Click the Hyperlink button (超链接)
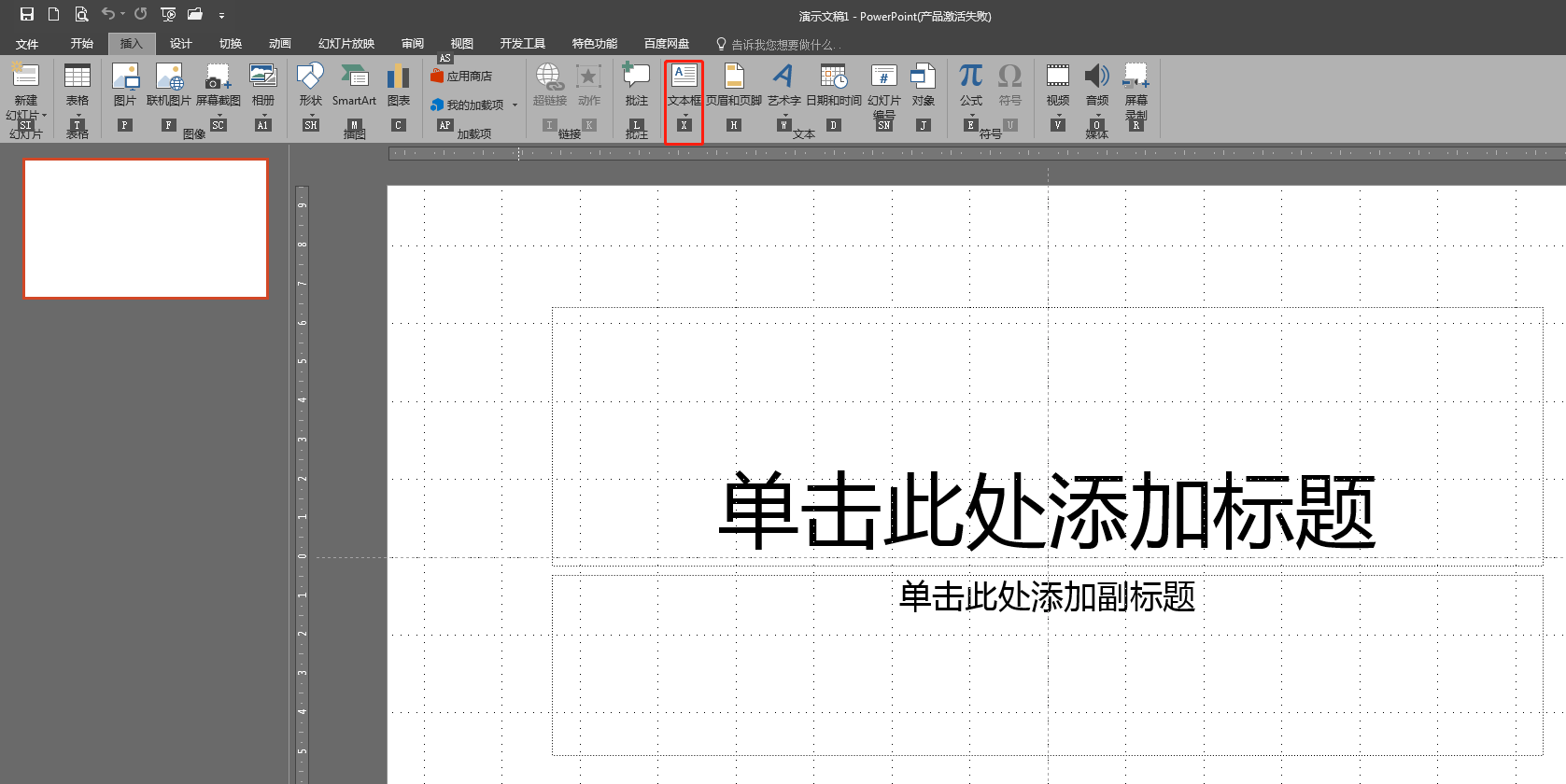 [x=550, y=86]
